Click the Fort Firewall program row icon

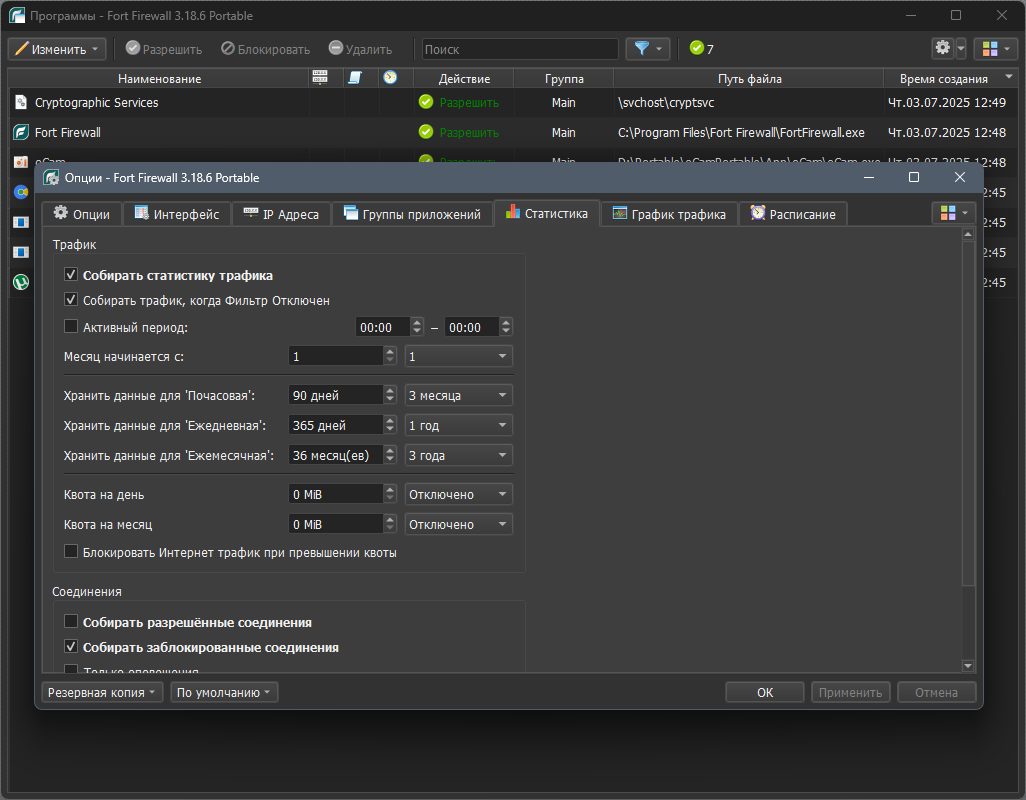pos(21,132)
